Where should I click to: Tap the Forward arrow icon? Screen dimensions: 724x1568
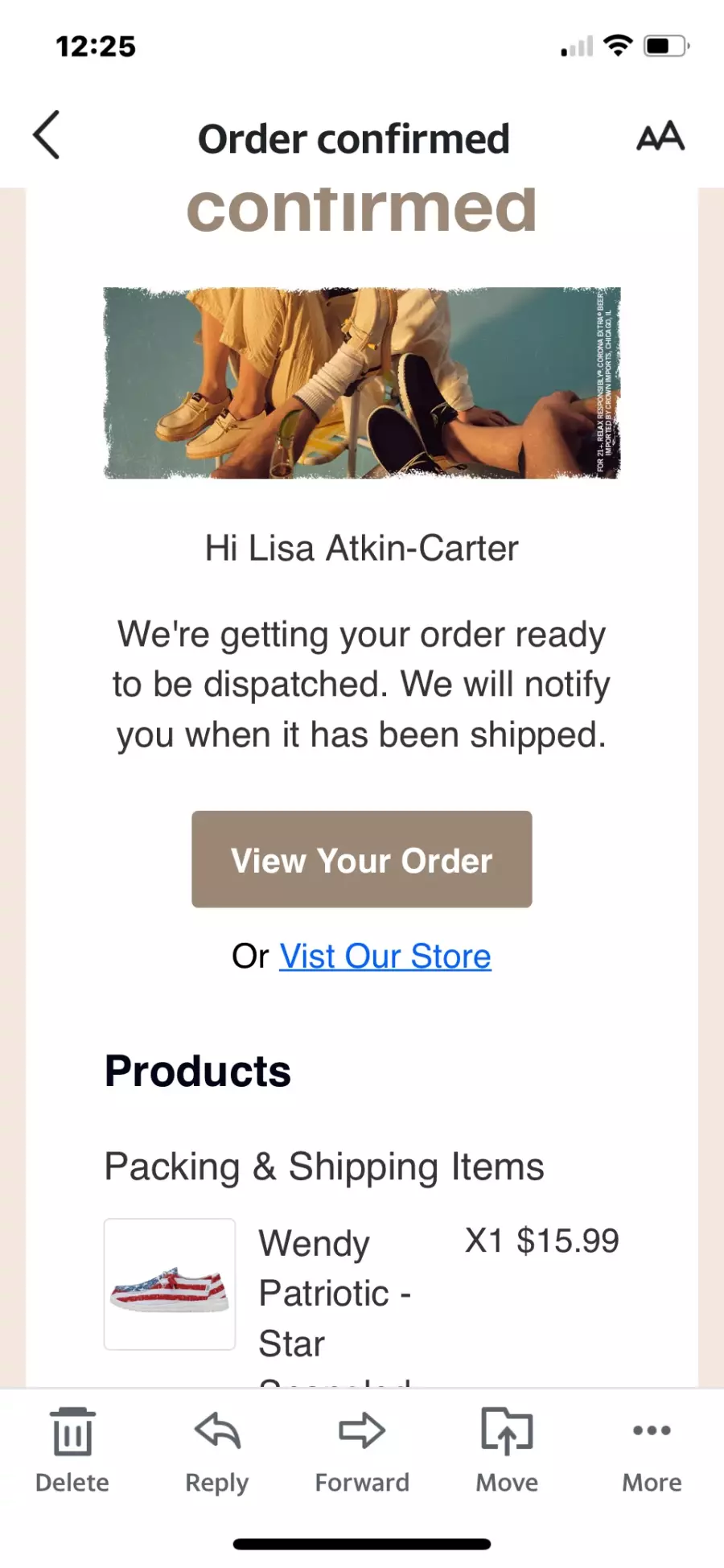[x=362, y=1432]
